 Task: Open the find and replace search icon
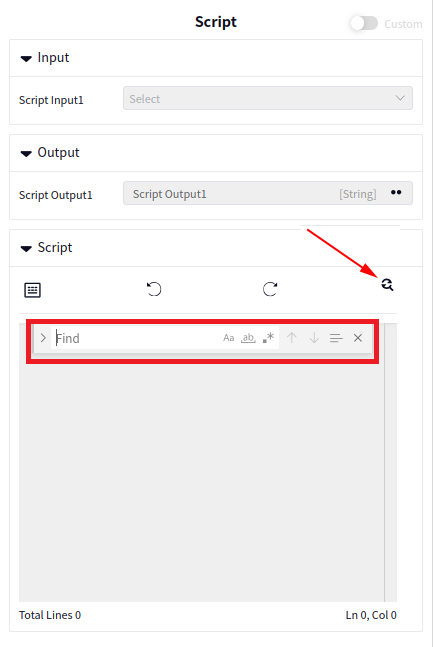tap(387, 285)
